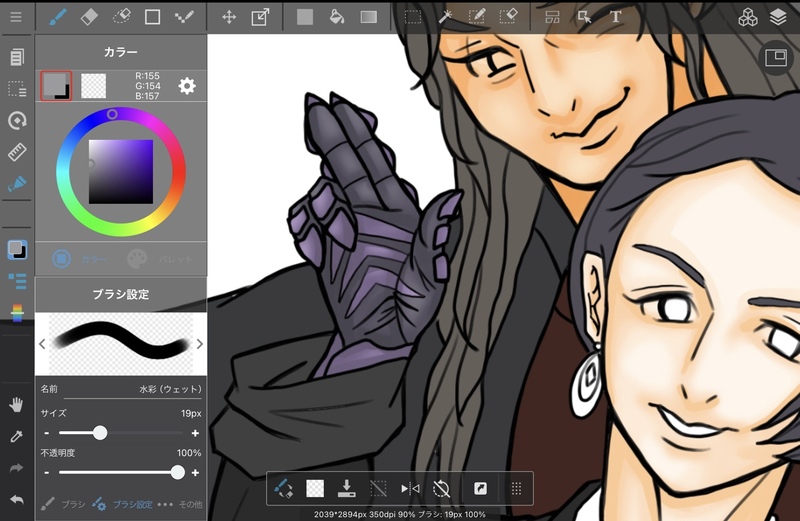Increase brush size with plus

coord(195,433)
